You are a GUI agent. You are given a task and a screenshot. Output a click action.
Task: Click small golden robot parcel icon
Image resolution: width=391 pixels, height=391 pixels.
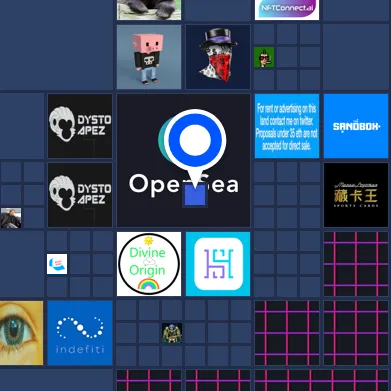point(172,333)
